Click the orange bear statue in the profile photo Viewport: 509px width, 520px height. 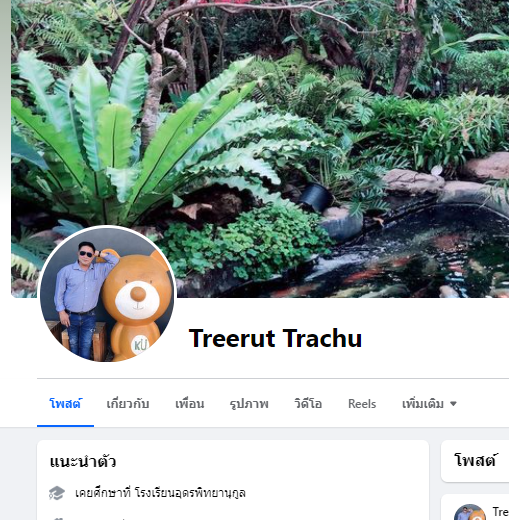click(135, 305)
